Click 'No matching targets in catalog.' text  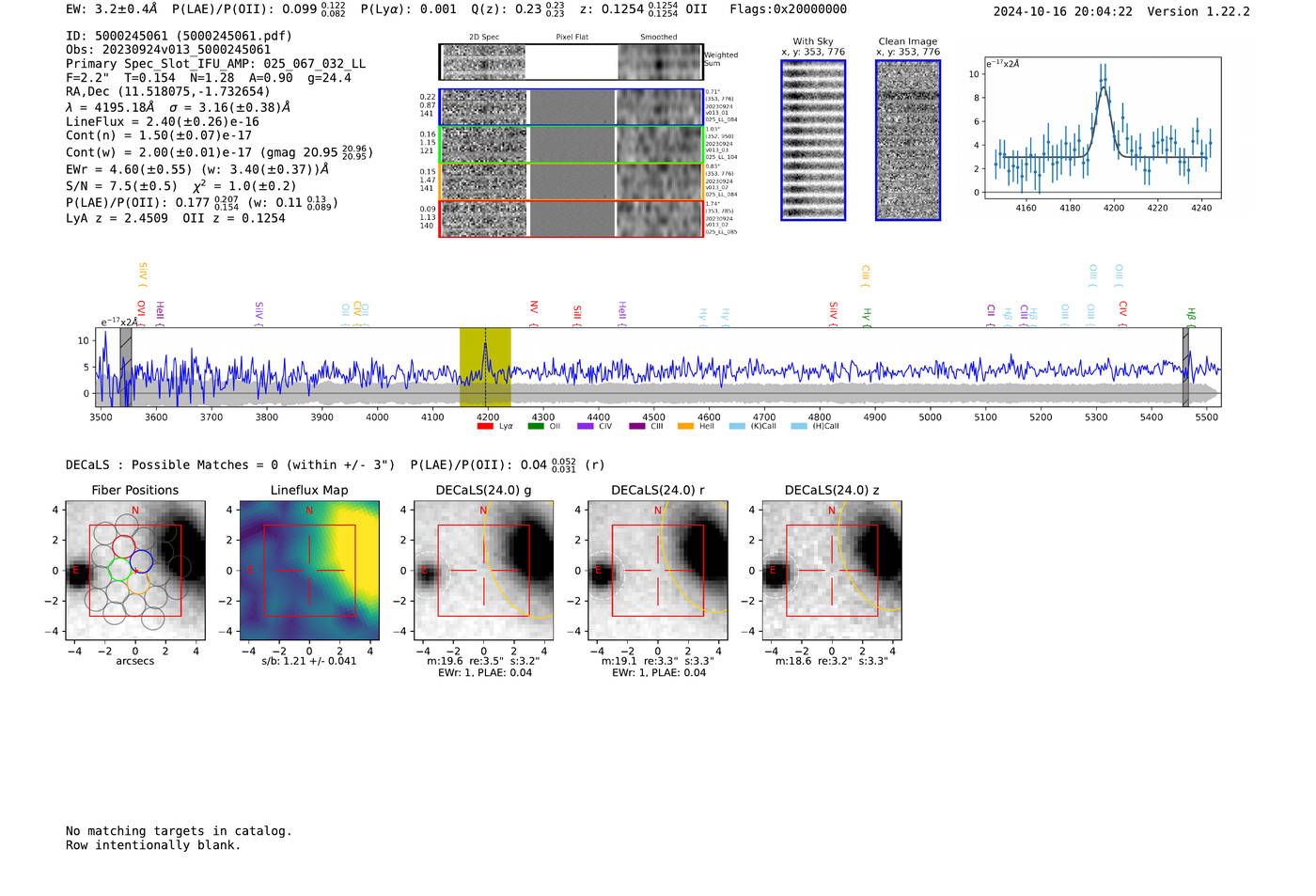[179, 831]
